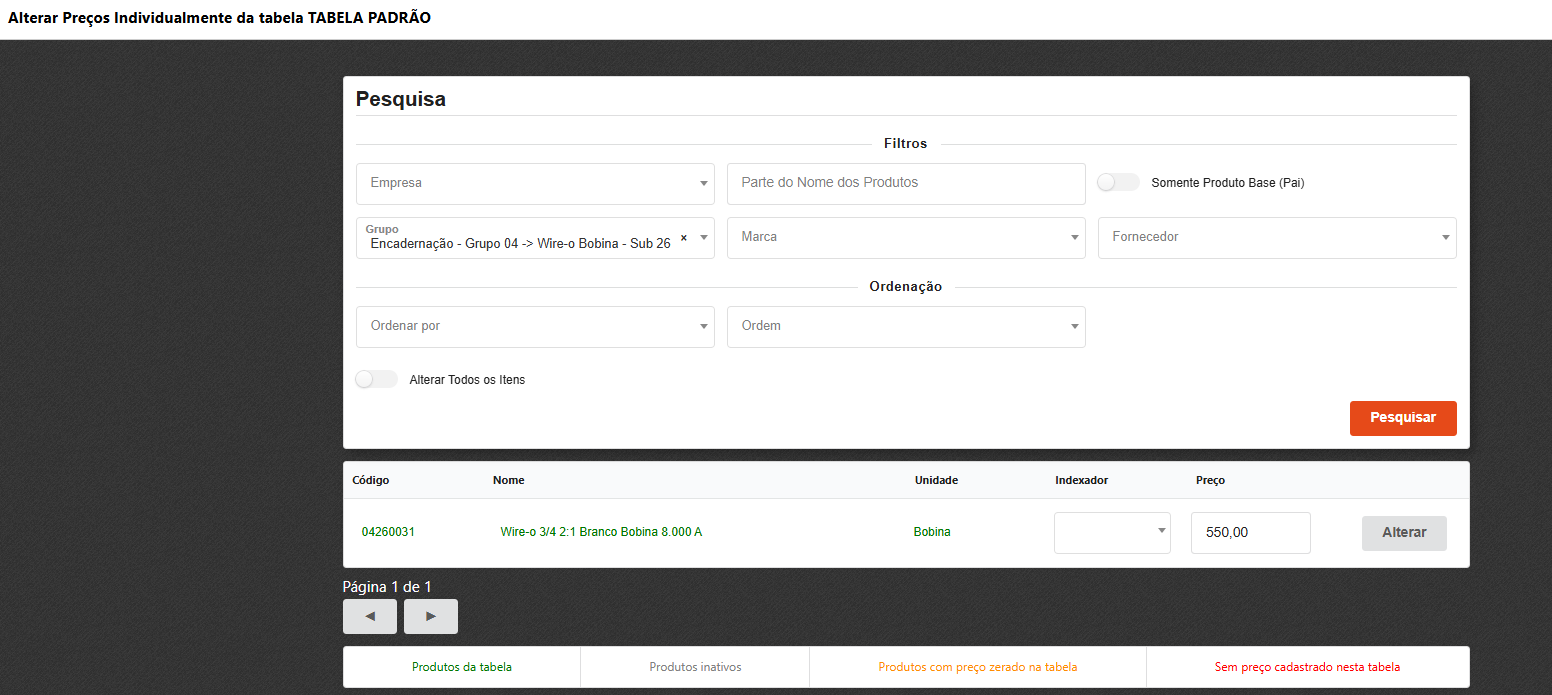Click the Pesquisar button
The width and height of the screenshot is (1552, 695).
[x=1403, y=418]
